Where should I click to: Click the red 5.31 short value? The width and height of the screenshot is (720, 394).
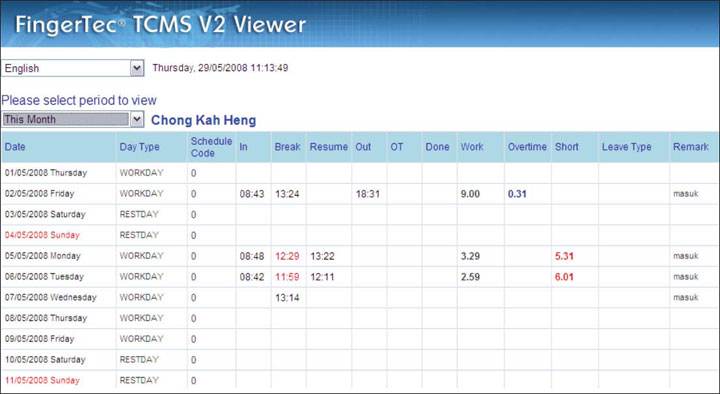pyautogui.click(x=564, y=256)
